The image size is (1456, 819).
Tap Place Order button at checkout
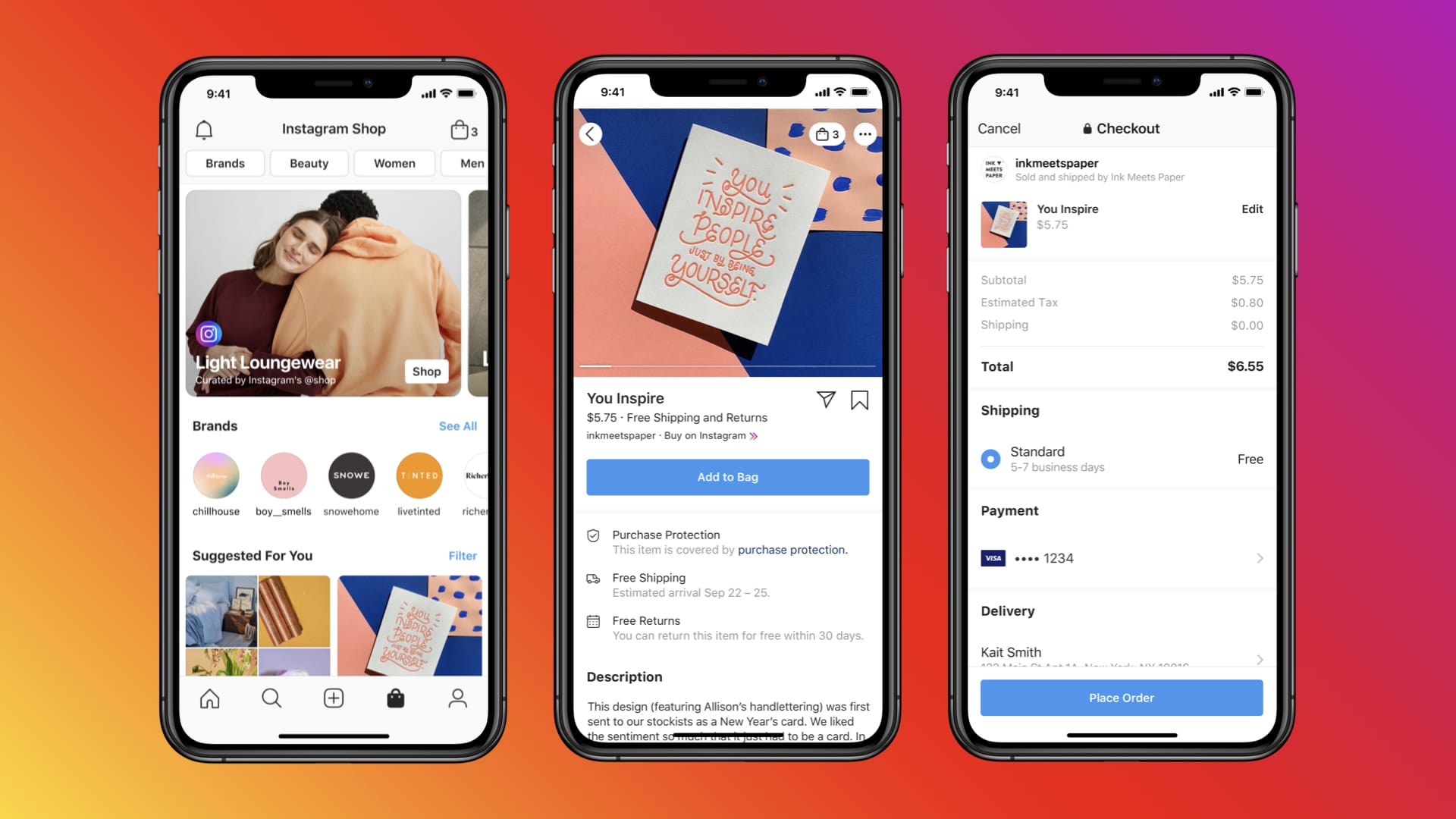point(1120,697)
